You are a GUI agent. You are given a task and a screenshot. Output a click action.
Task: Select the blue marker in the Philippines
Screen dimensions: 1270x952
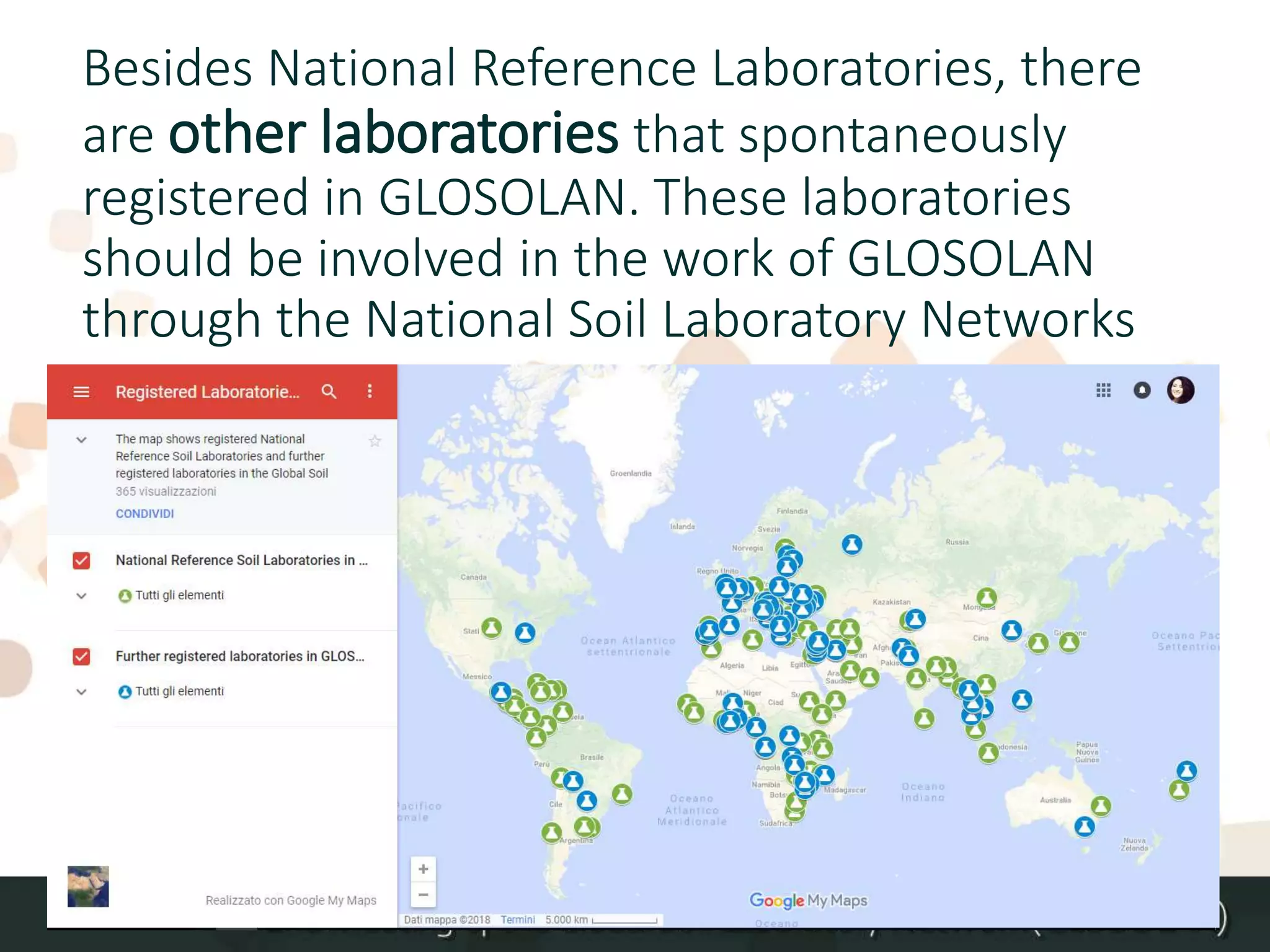[x=1022, y=700]
